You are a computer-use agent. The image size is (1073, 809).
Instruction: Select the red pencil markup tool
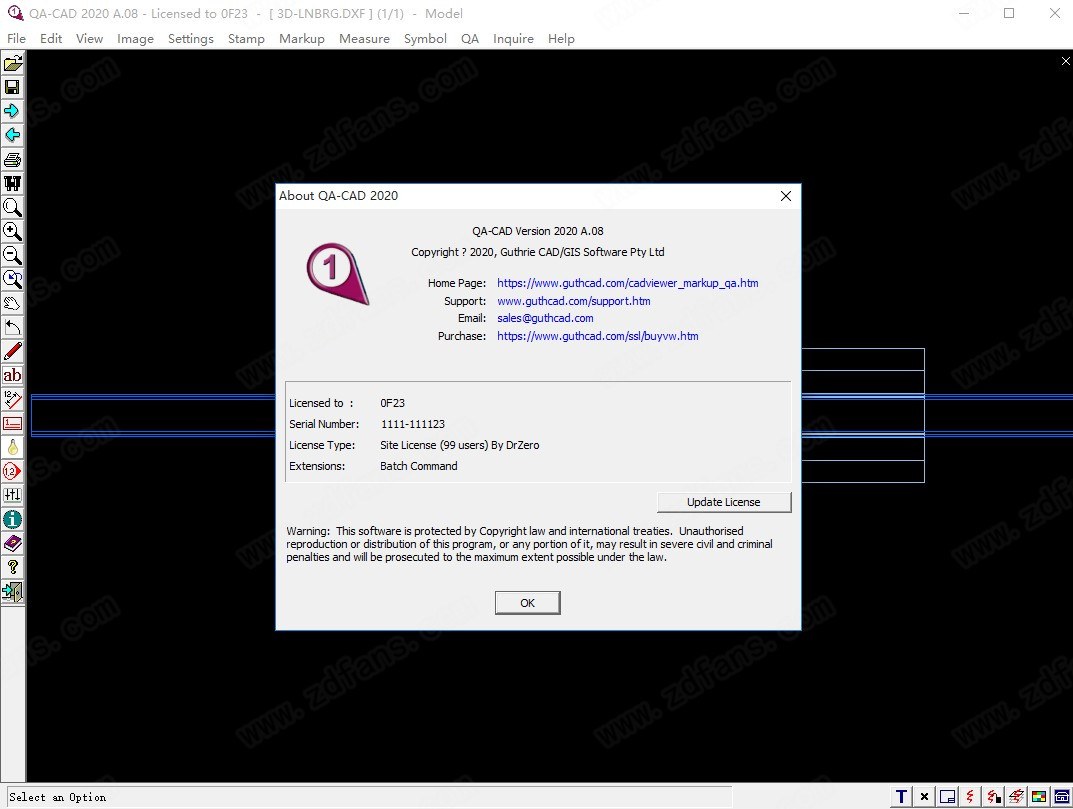12,351
